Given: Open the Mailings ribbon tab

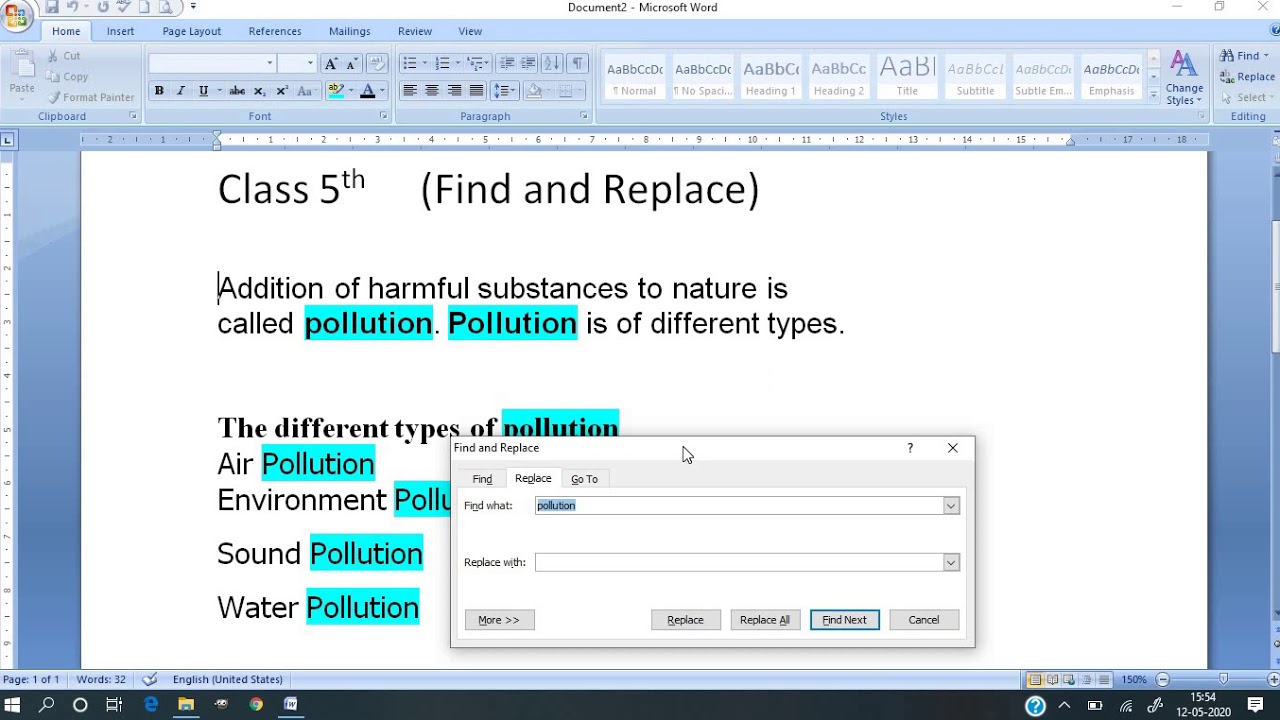Looking at the screenshot, I should [350, 31].
